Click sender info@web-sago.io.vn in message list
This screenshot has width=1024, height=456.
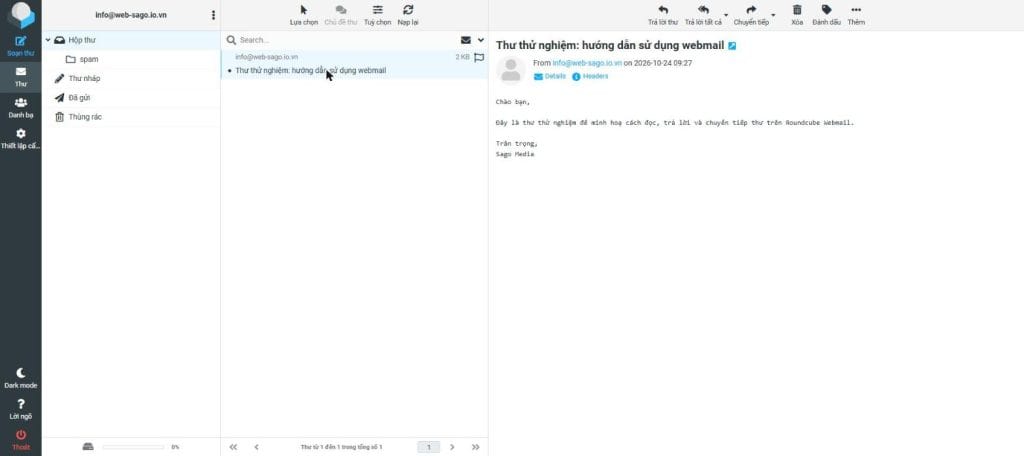pos(266,57)
